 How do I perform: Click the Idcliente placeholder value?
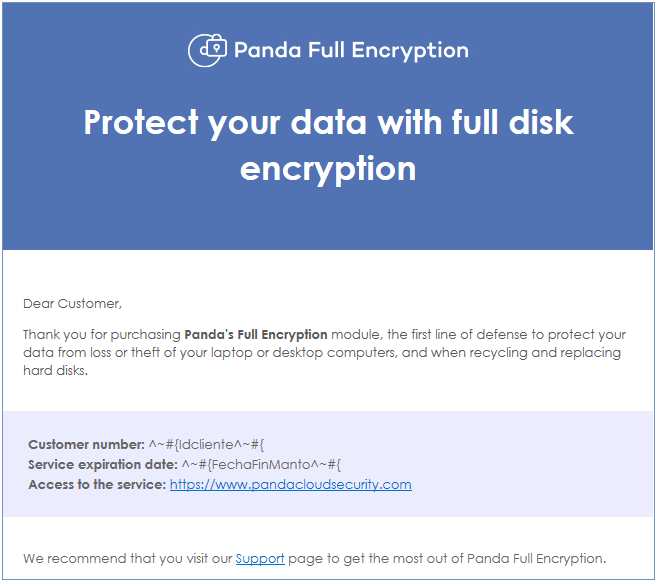coord(206,444)
